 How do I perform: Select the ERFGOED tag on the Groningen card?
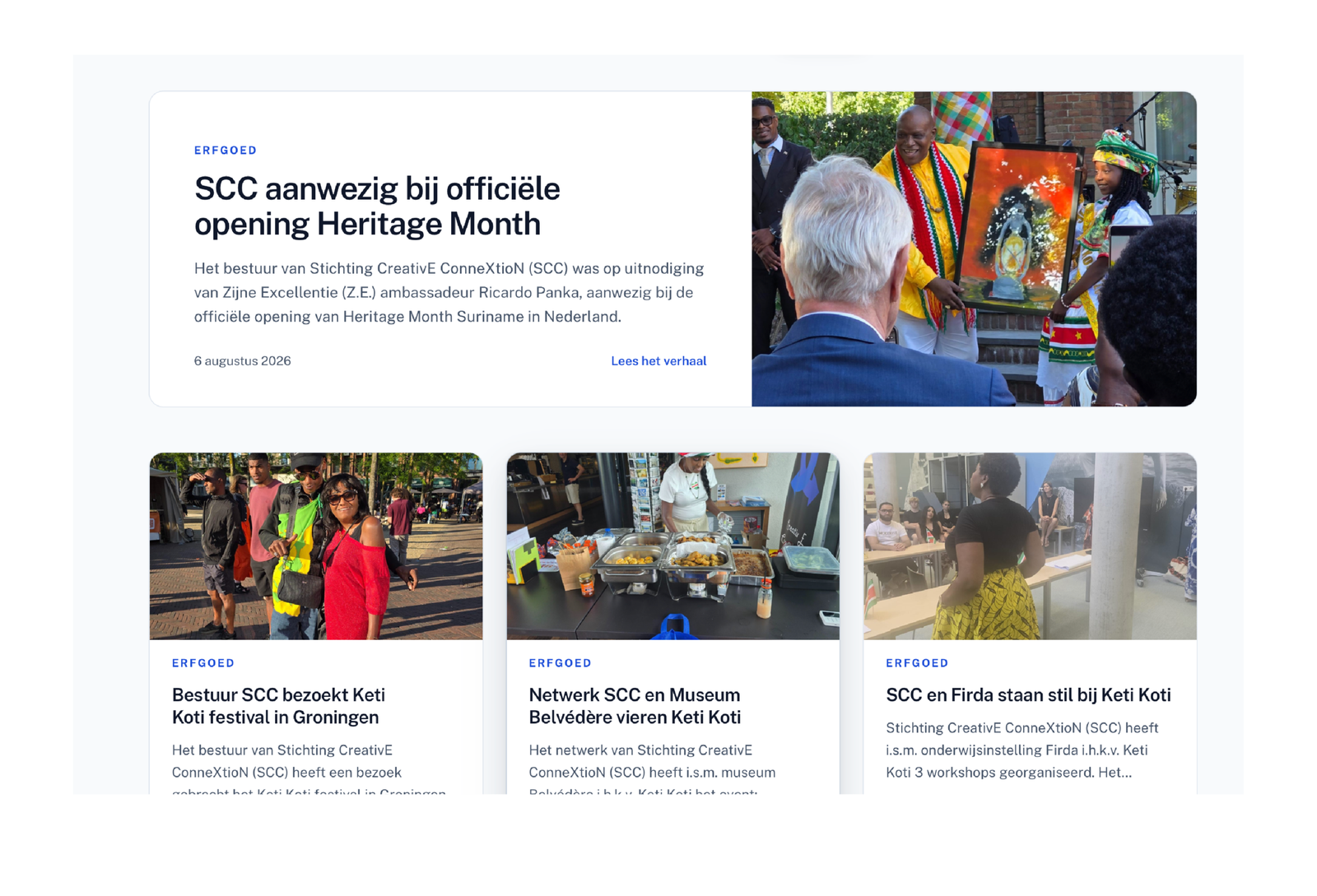coord(203,663)
